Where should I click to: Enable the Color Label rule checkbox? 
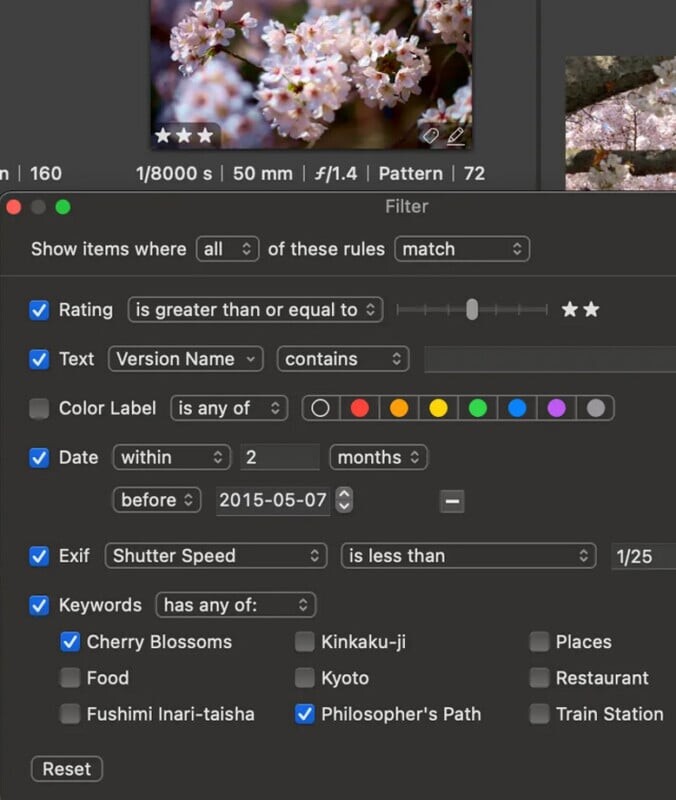click(x=39, y=408)
